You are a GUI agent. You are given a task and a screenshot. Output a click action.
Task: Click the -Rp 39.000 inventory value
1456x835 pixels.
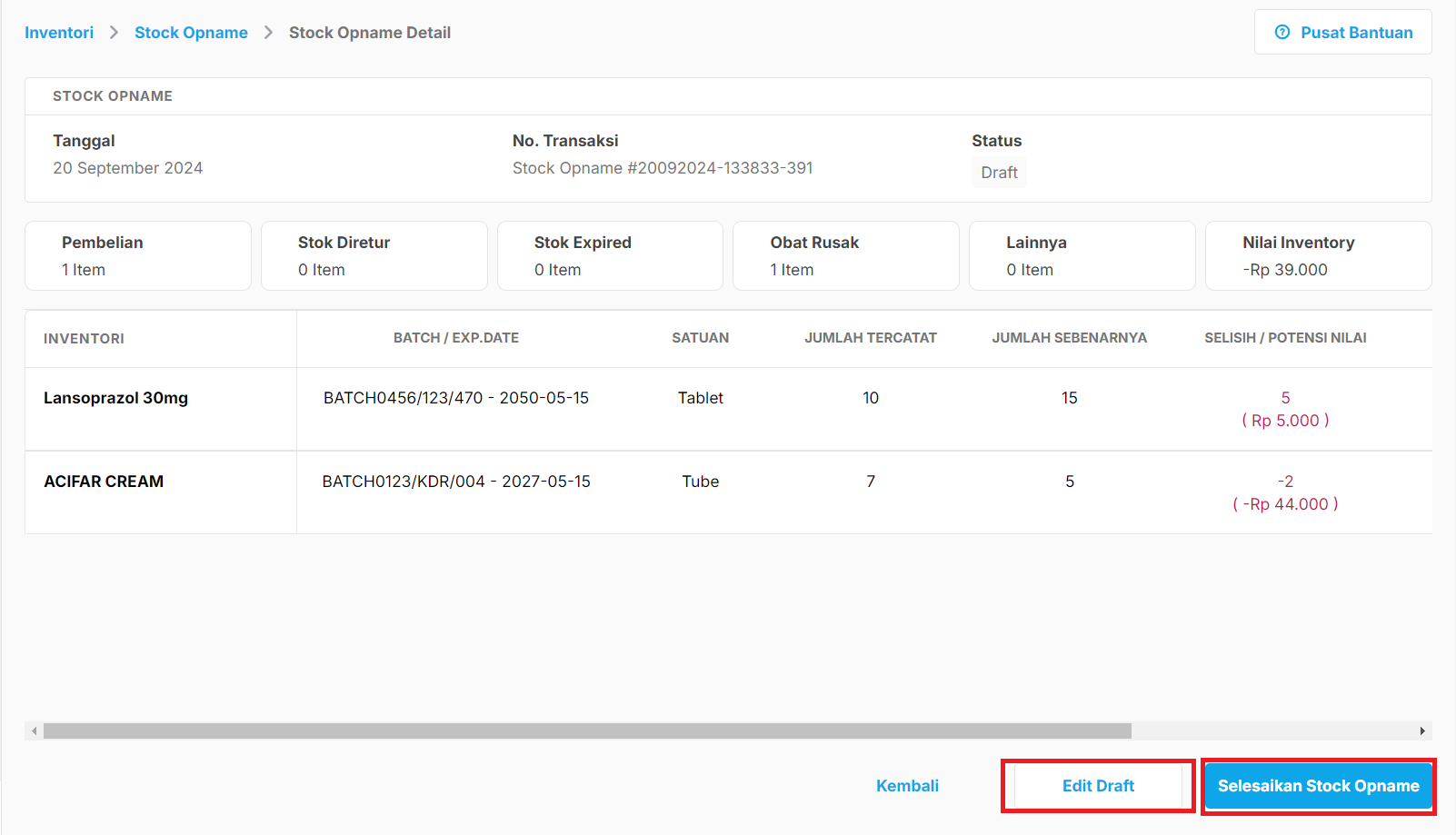1285,270
